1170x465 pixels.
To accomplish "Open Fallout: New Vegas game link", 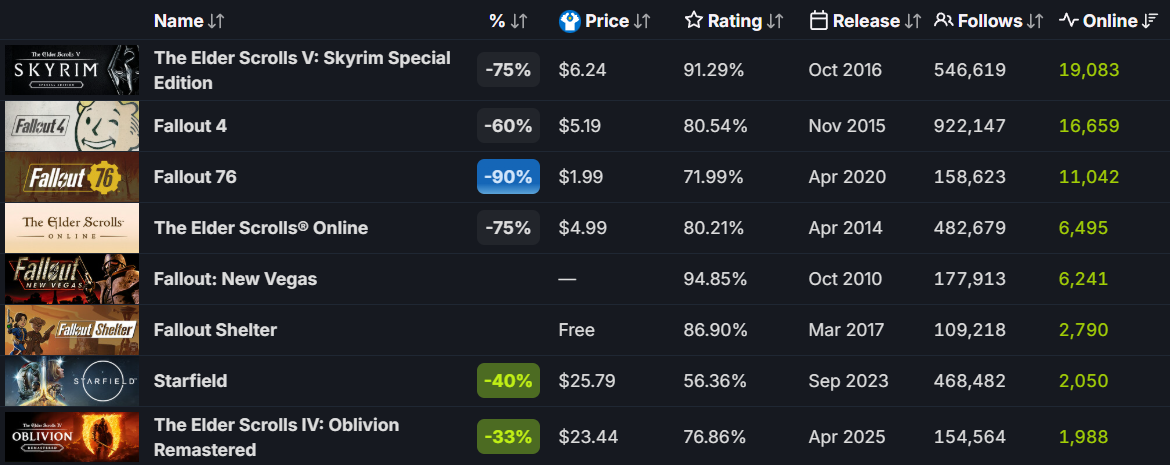I will tap(235, 279).
